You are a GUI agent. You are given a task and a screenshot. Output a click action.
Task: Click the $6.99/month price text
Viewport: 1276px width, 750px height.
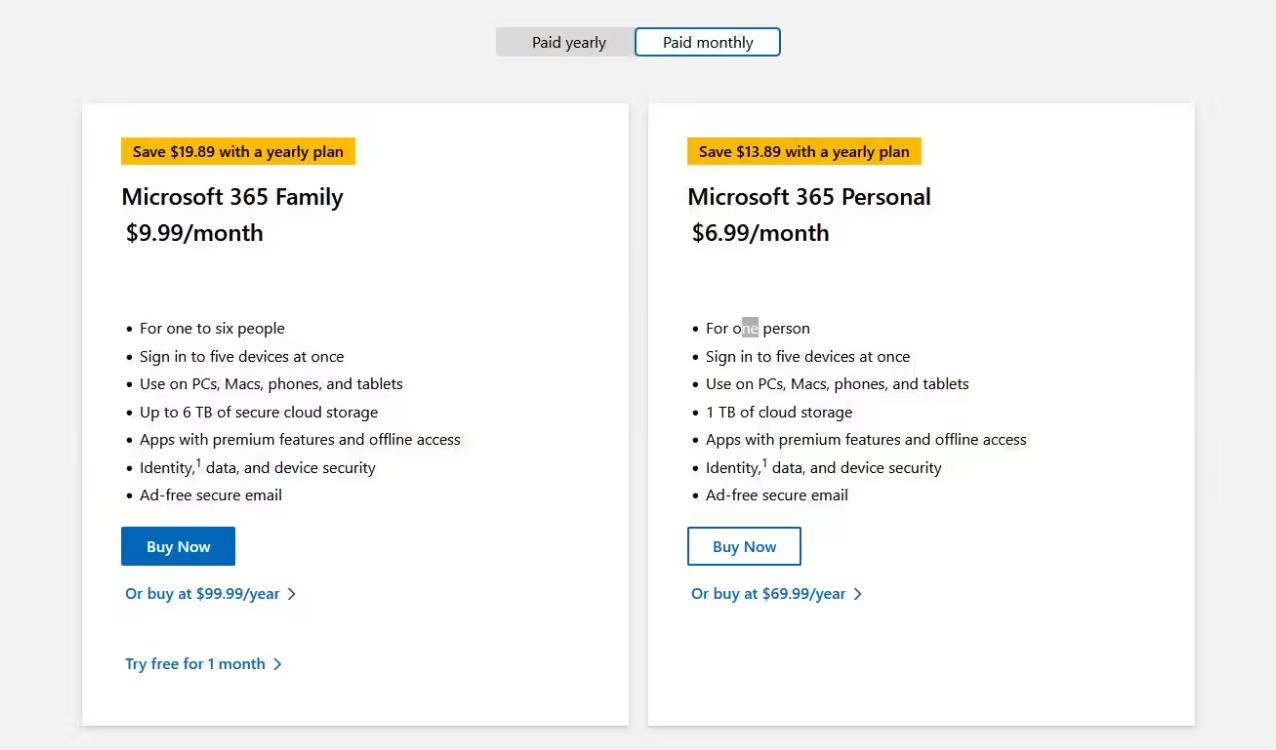[x=761, y=233]
